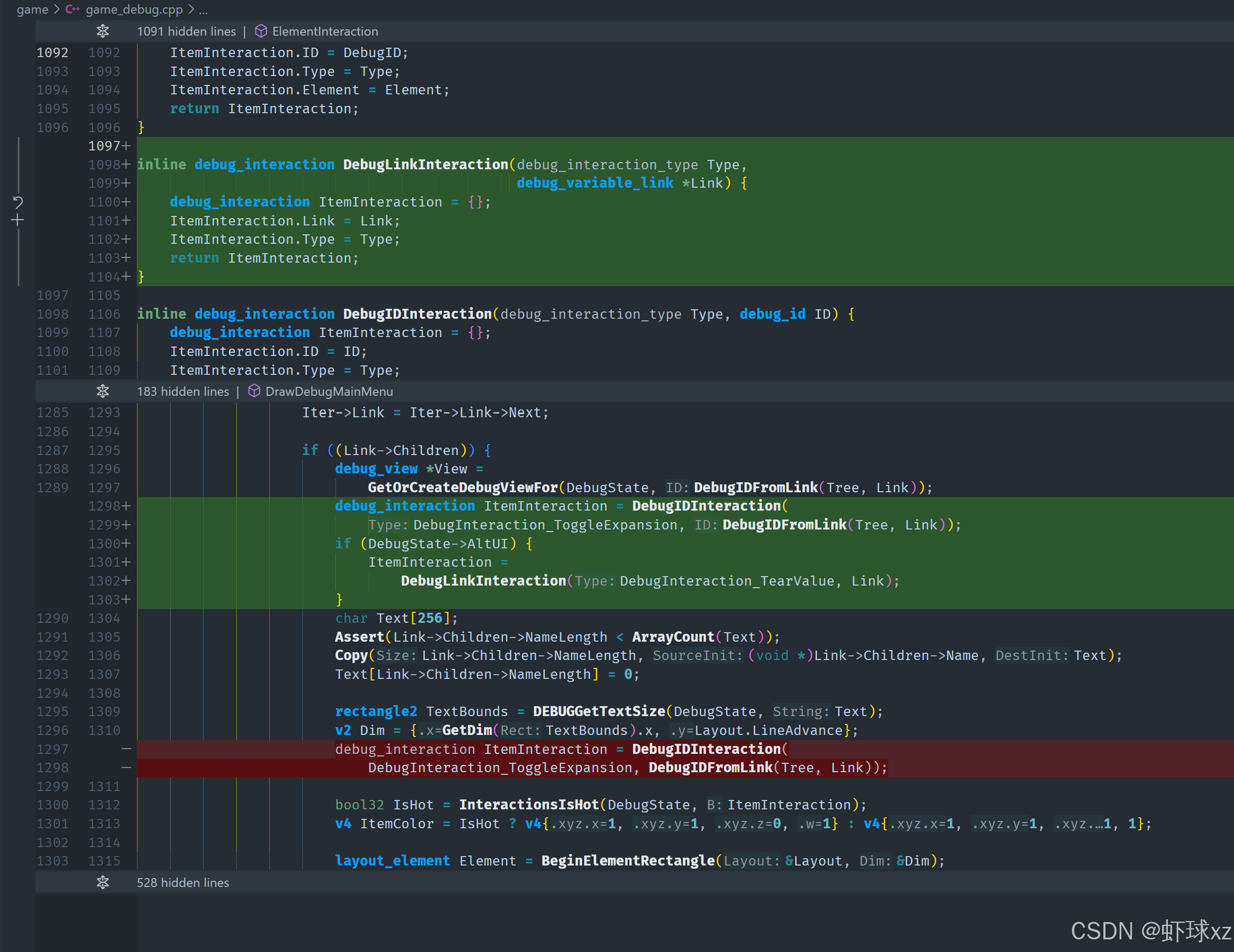Image resolution: width=1234 pixels, height=952 pixels.
Task: Expand the '528 hidden lines' region
Action: (183, 882)
